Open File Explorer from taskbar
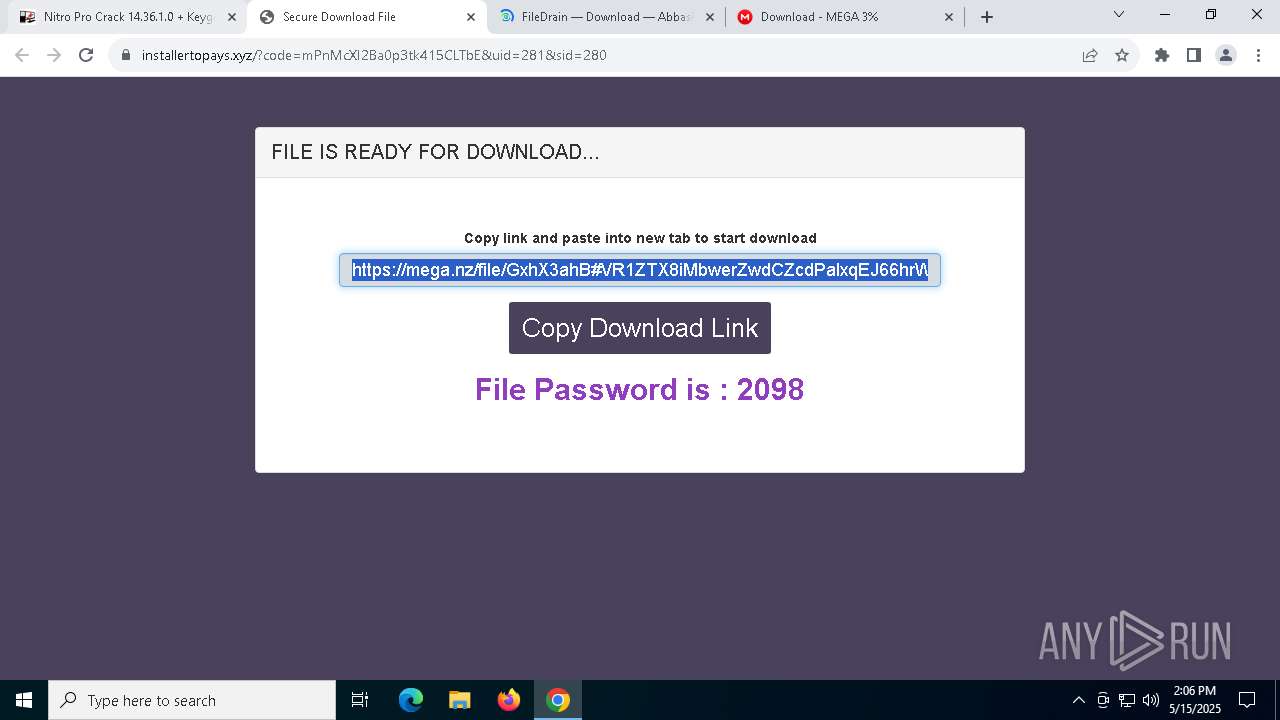 [460, 700]
